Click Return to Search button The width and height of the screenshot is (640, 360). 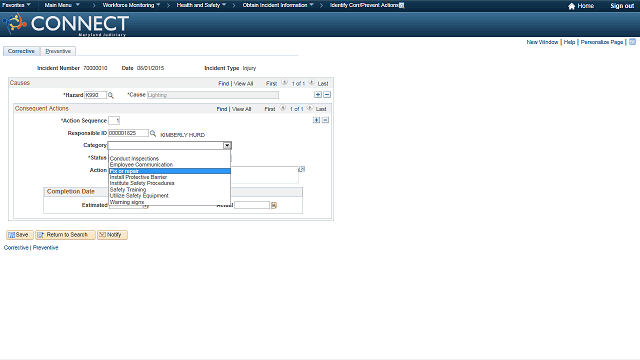click(x=65, y=235)
